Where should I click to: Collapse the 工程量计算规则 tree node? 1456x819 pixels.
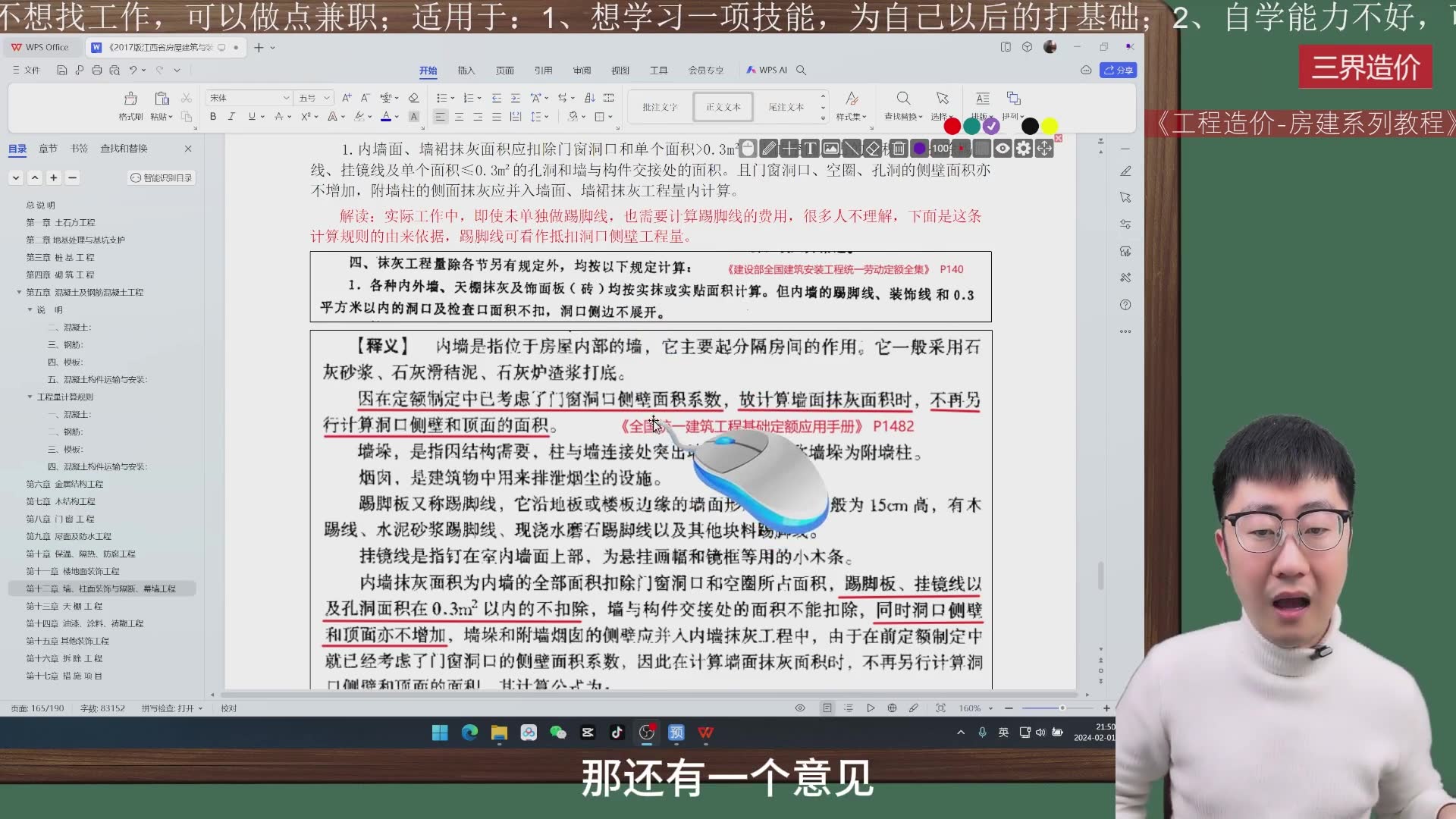click(30, 397)
